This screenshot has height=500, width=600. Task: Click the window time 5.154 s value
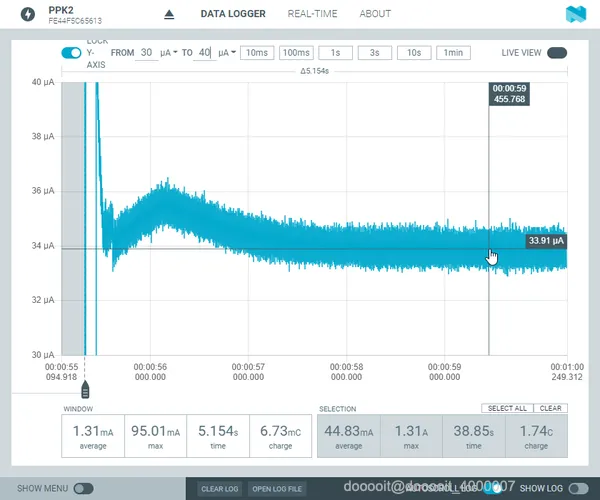click(x=218, y=431)
